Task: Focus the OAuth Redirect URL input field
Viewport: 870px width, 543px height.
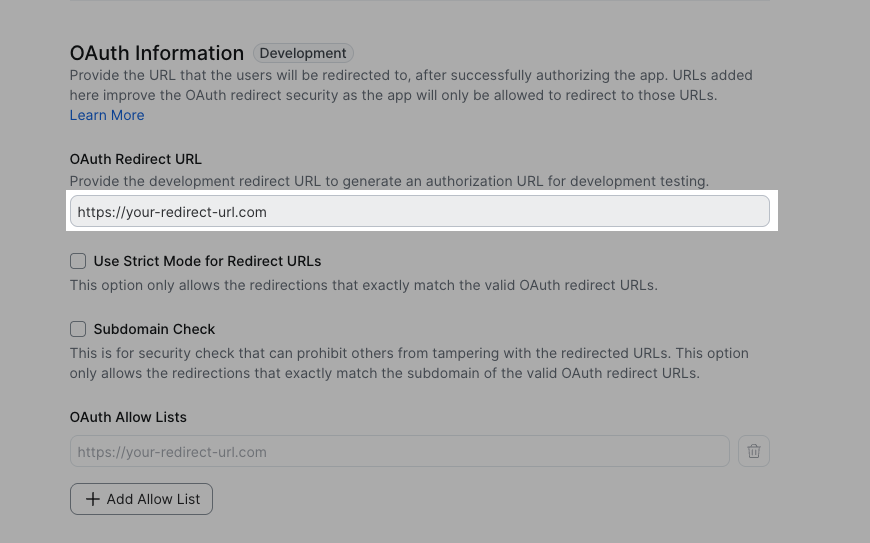Action: coord(419,211)
